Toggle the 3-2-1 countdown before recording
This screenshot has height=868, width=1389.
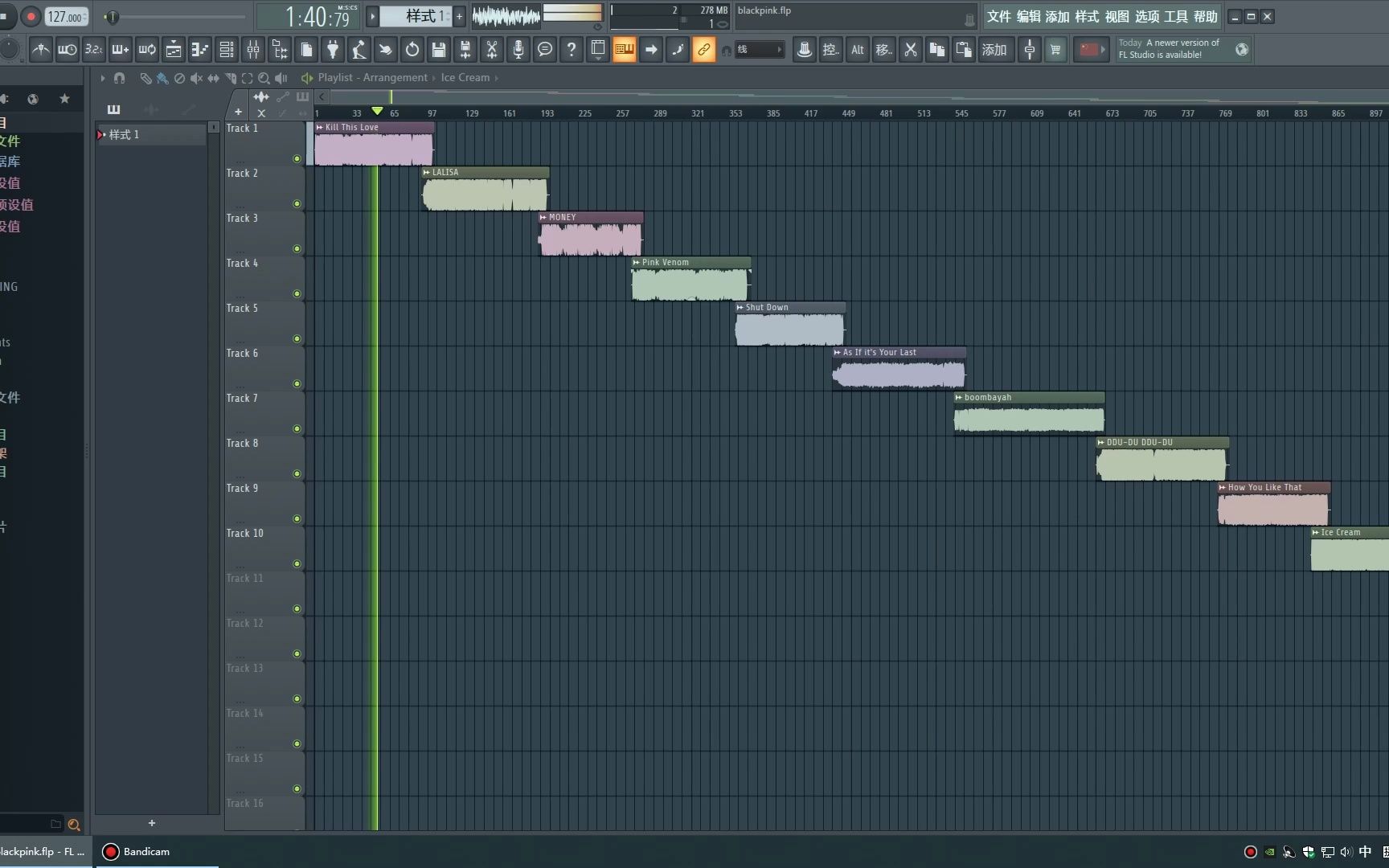(x=93, y=50)
